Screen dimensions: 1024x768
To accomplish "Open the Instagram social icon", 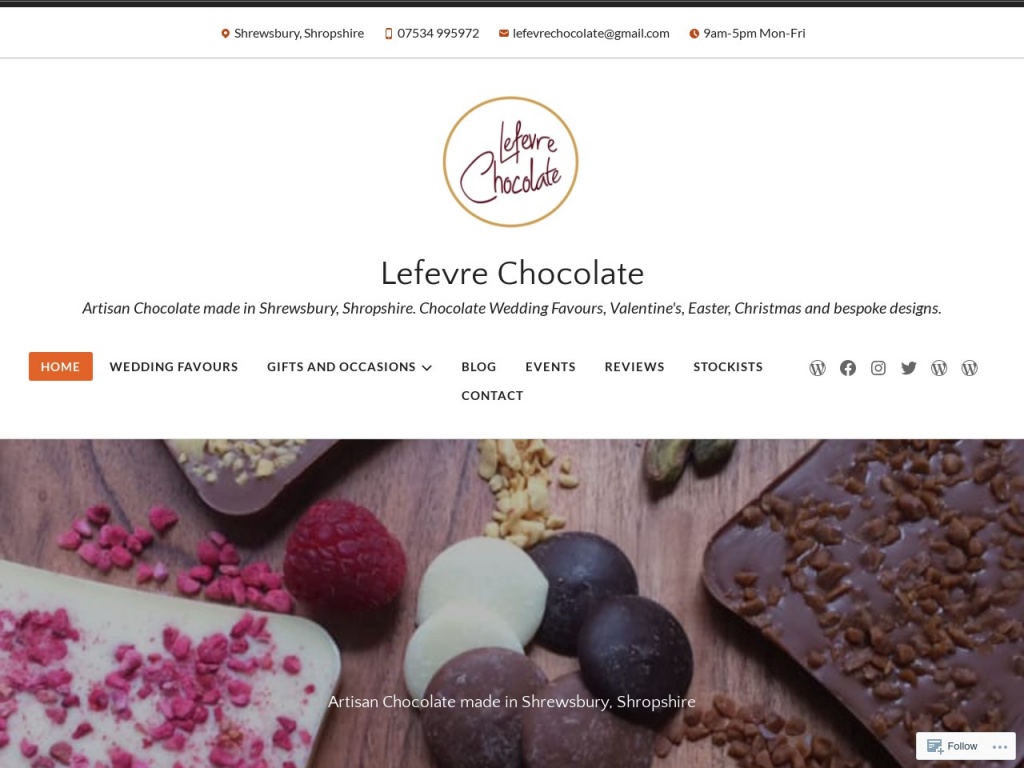I will pyautogui.click(x=878, y=368).
